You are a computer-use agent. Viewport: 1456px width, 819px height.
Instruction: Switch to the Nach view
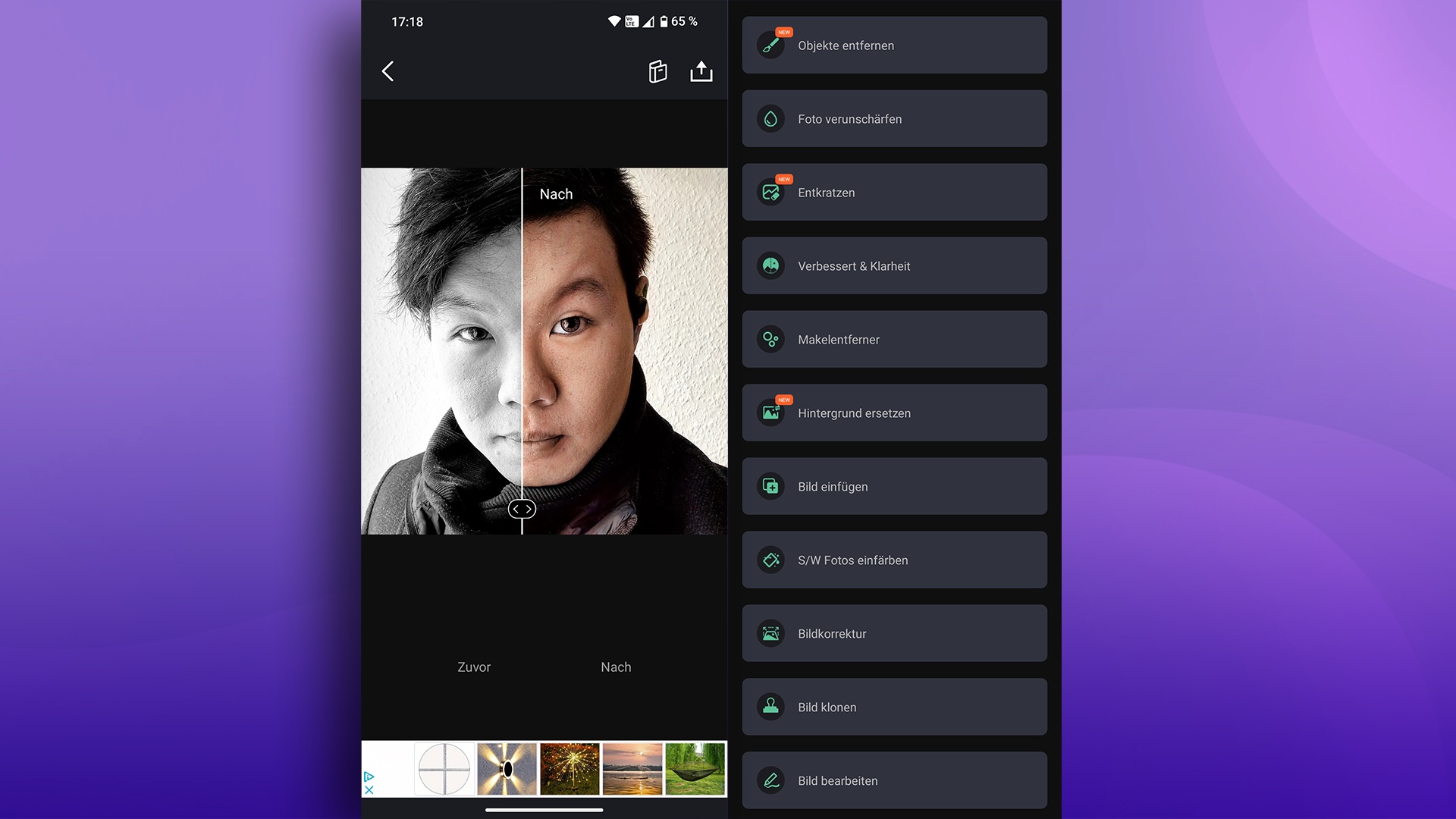click(616, 667)
